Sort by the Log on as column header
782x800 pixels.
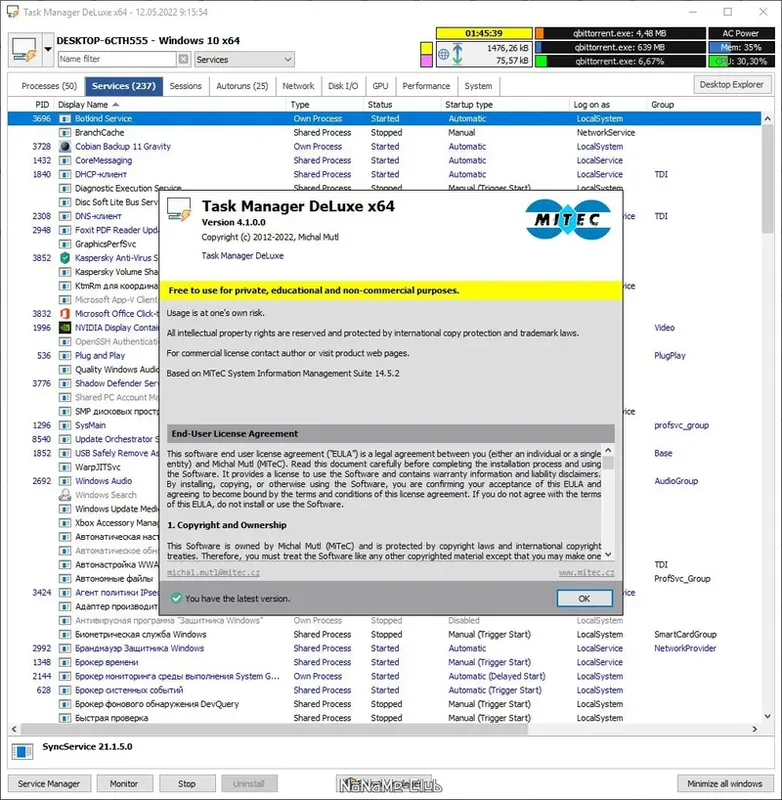[608, 105]
